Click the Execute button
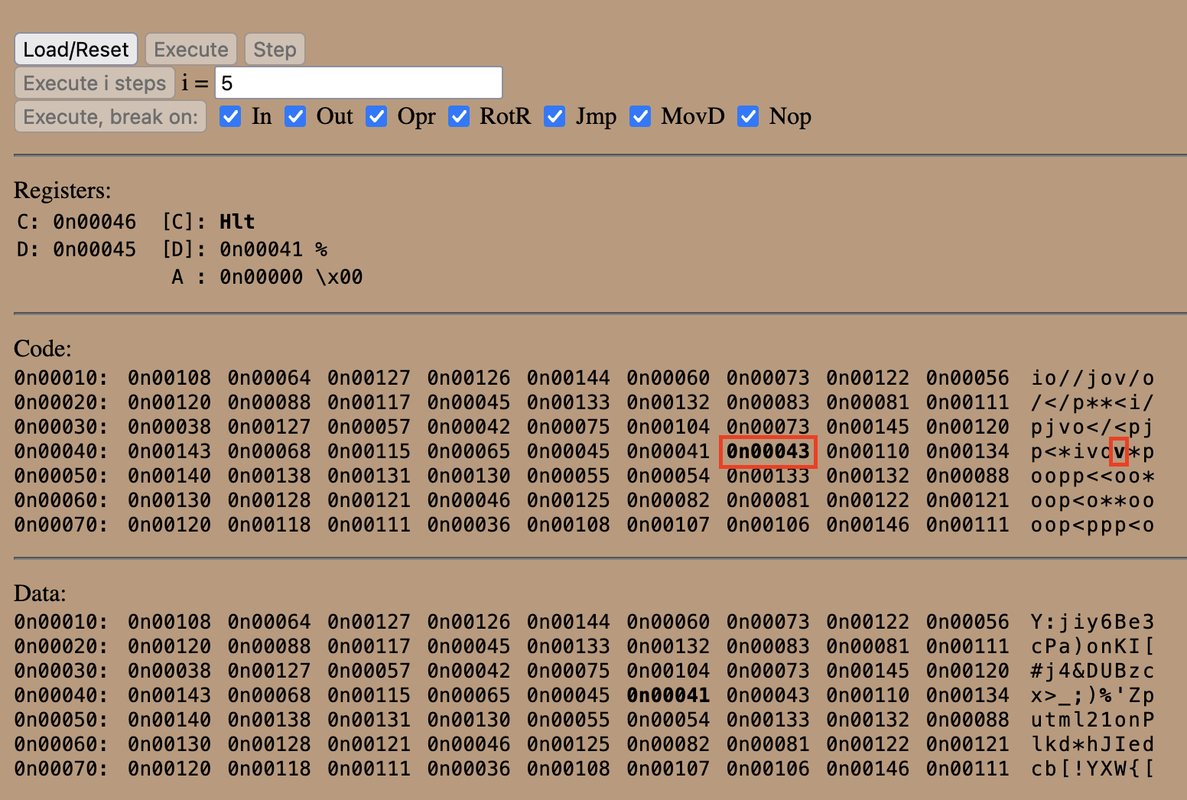The width and height of the screenshot is (1187, 800). pos(191,49)
